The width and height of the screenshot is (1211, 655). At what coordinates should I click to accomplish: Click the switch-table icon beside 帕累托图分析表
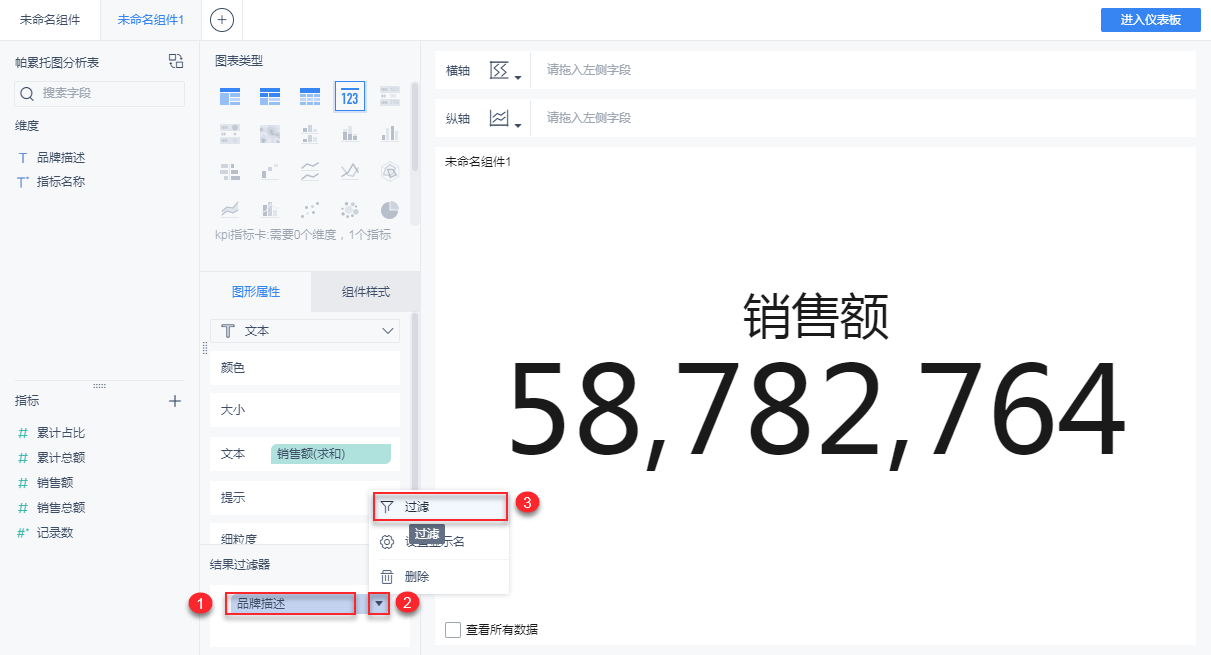point(176,62)
